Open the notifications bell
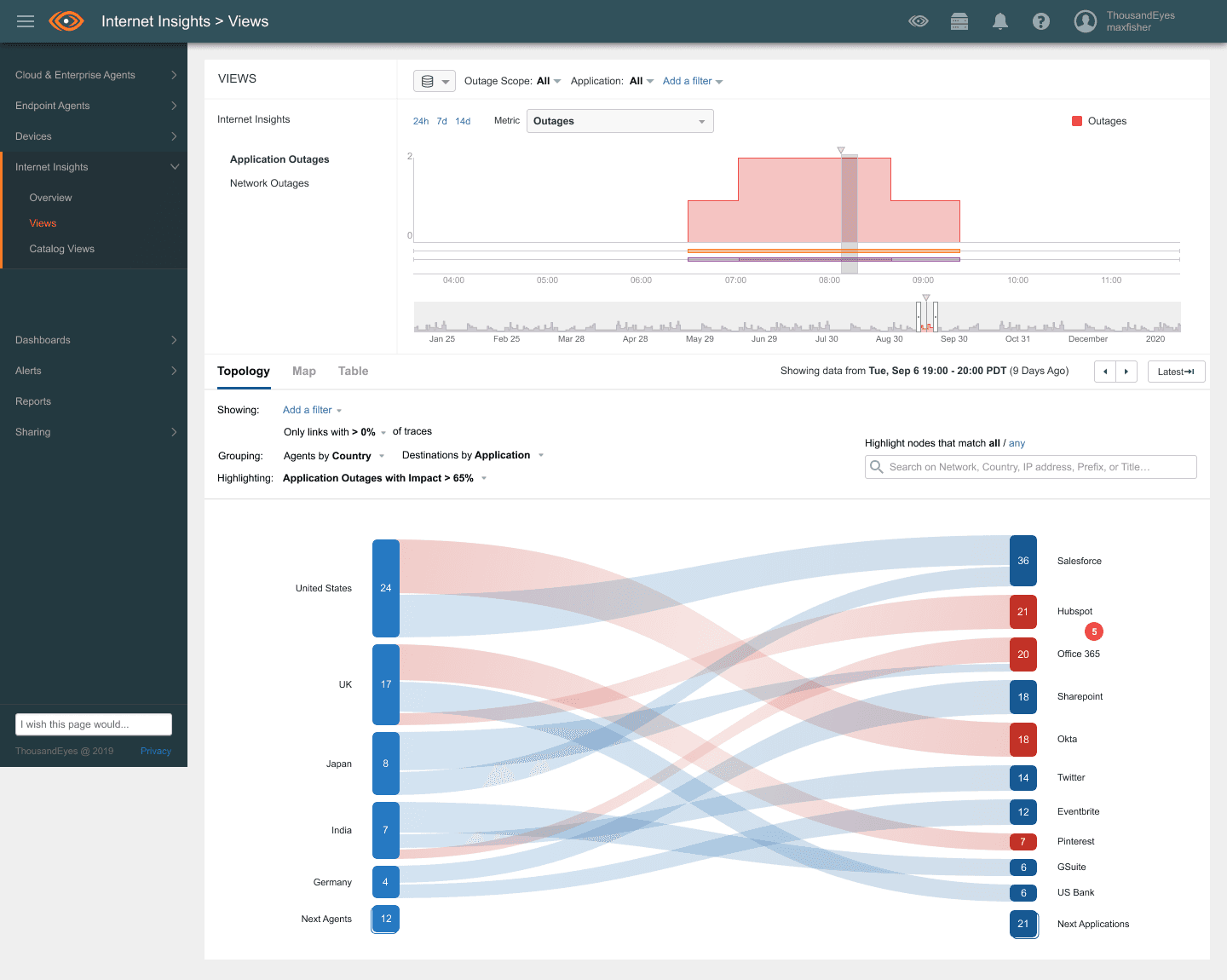The height and width of the screenshot is (980, 1227). (x=1000, y=21)
